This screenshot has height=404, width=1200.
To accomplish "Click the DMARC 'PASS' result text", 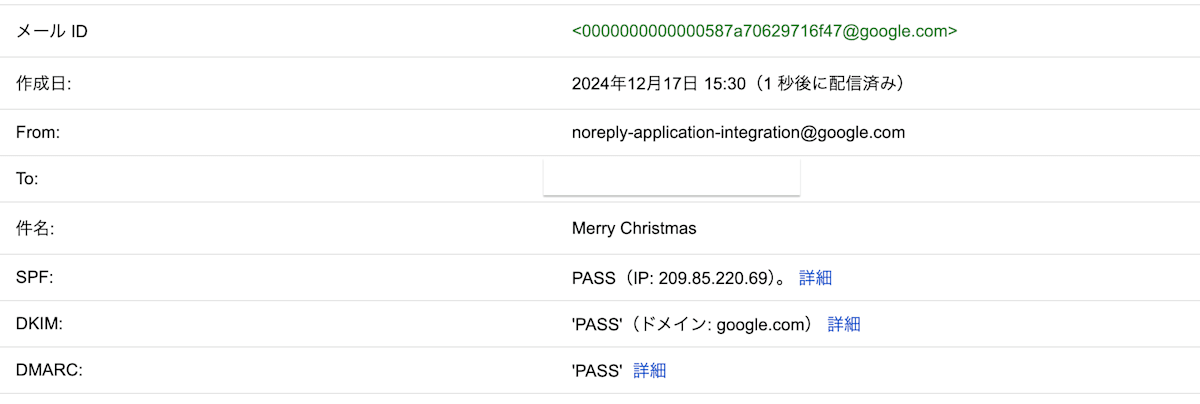I will 597,371.
